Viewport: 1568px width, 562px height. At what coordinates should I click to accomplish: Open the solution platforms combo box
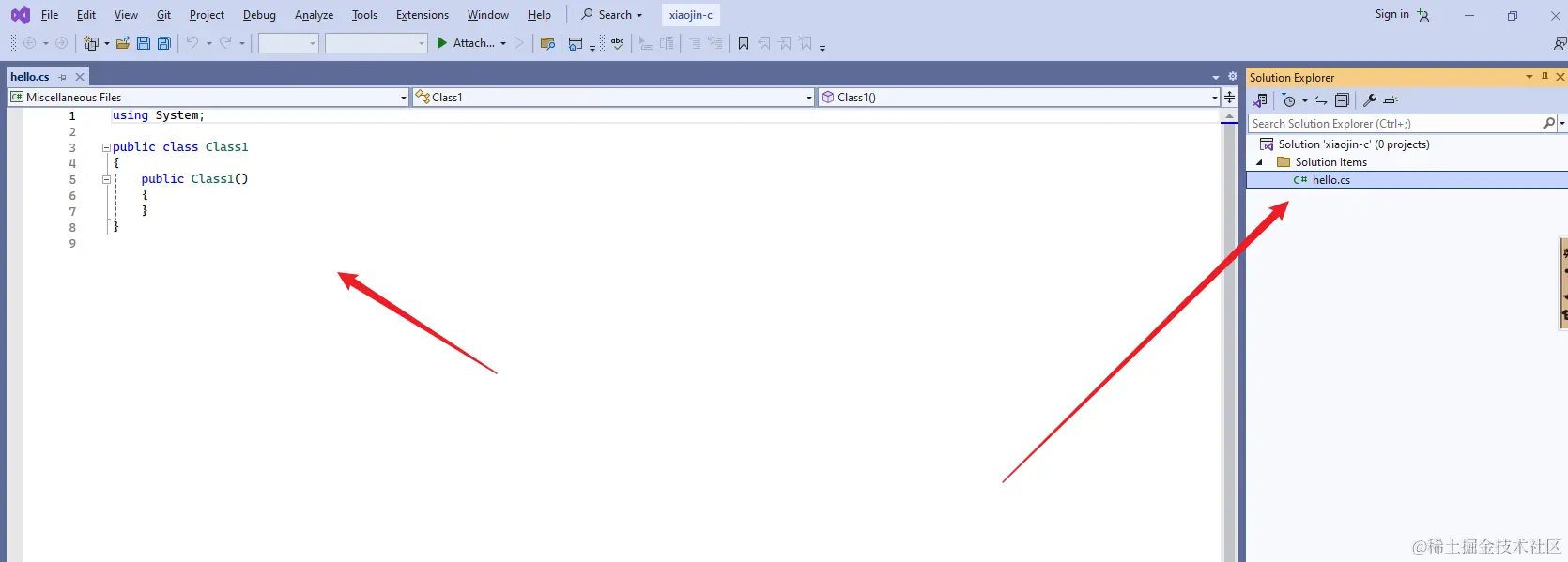click(x=377, y=43)
